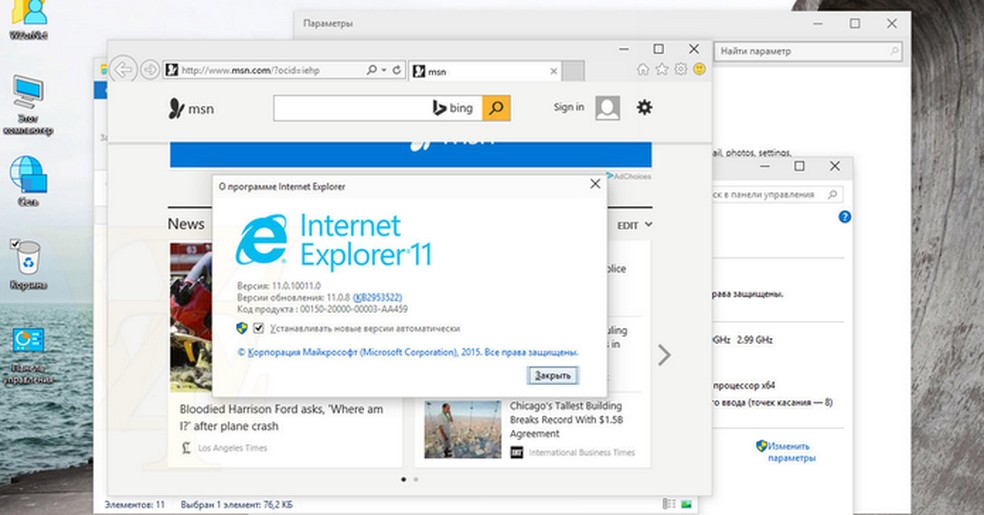Screen dimensions: 984x515
Task: Click the AdChoices icon
Action: click(609, 176)
